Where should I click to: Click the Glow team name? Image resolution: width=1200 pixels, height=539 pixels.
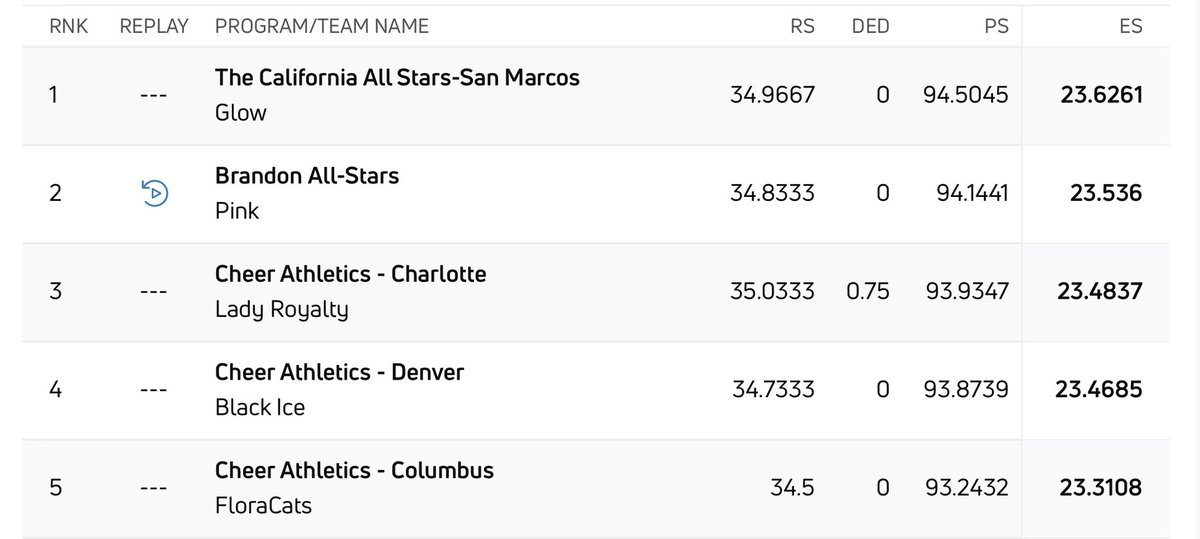[x=241, y=112]
